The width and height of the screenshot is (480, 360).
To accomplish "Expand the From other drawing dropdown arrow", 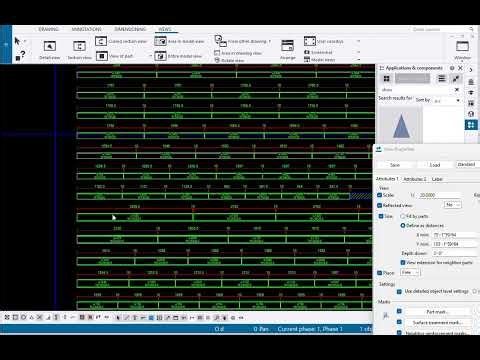I will click(269, 41).
